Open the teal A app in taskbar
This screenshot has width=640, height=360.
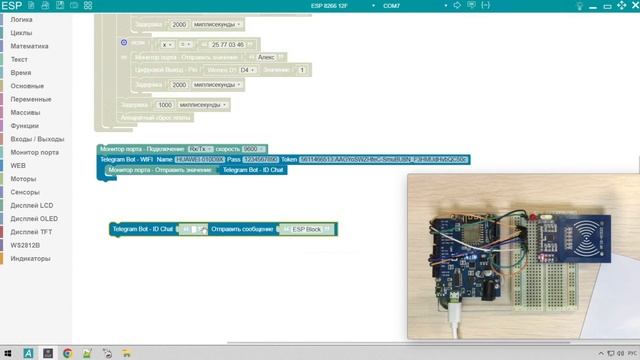click(x=28, y=353)
